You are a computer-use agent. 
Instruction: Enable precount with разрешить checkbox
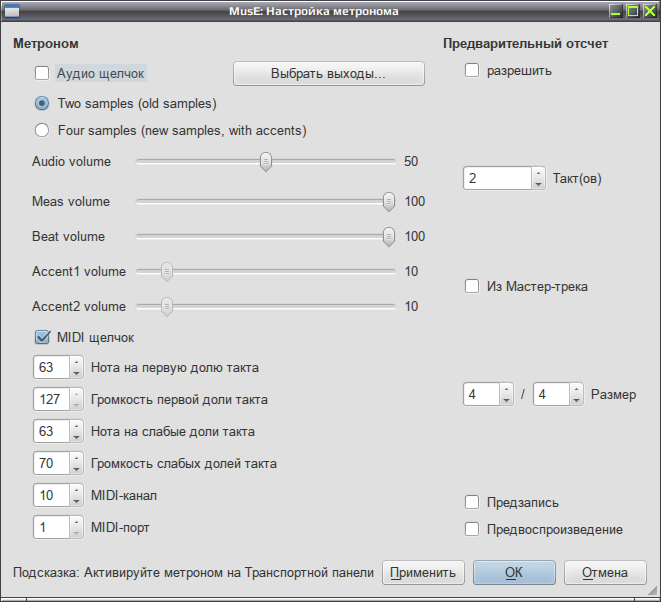pyautogui.click(x=472, y=70)
